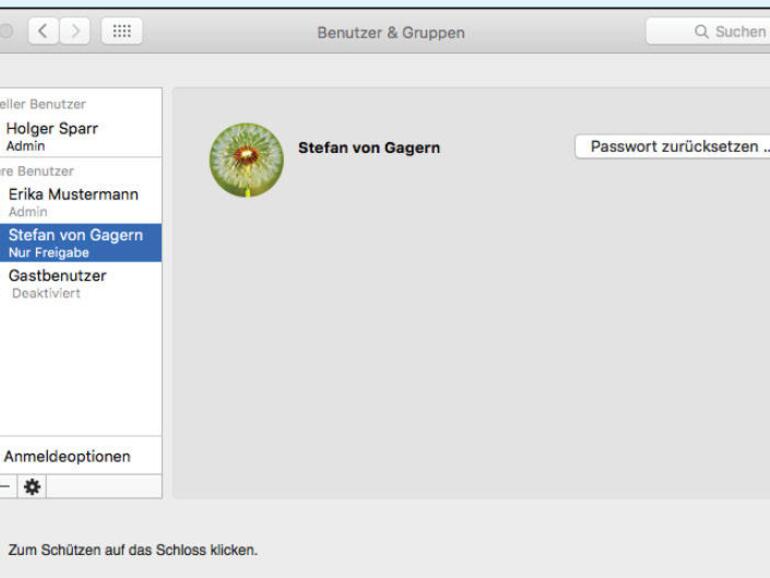
Task: Select Stefan von Gagern in user list
Action: pos(81,243)
